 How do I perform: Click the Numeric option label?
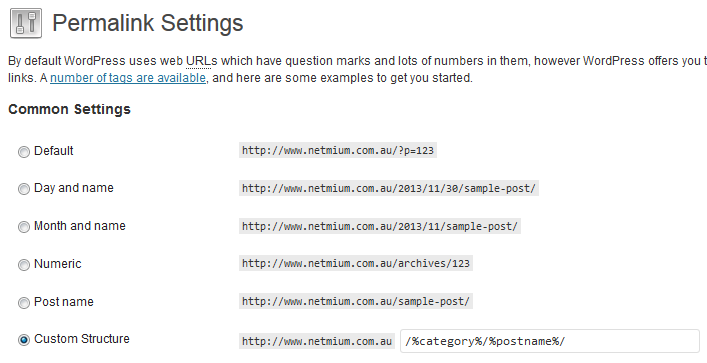point(58,264)
